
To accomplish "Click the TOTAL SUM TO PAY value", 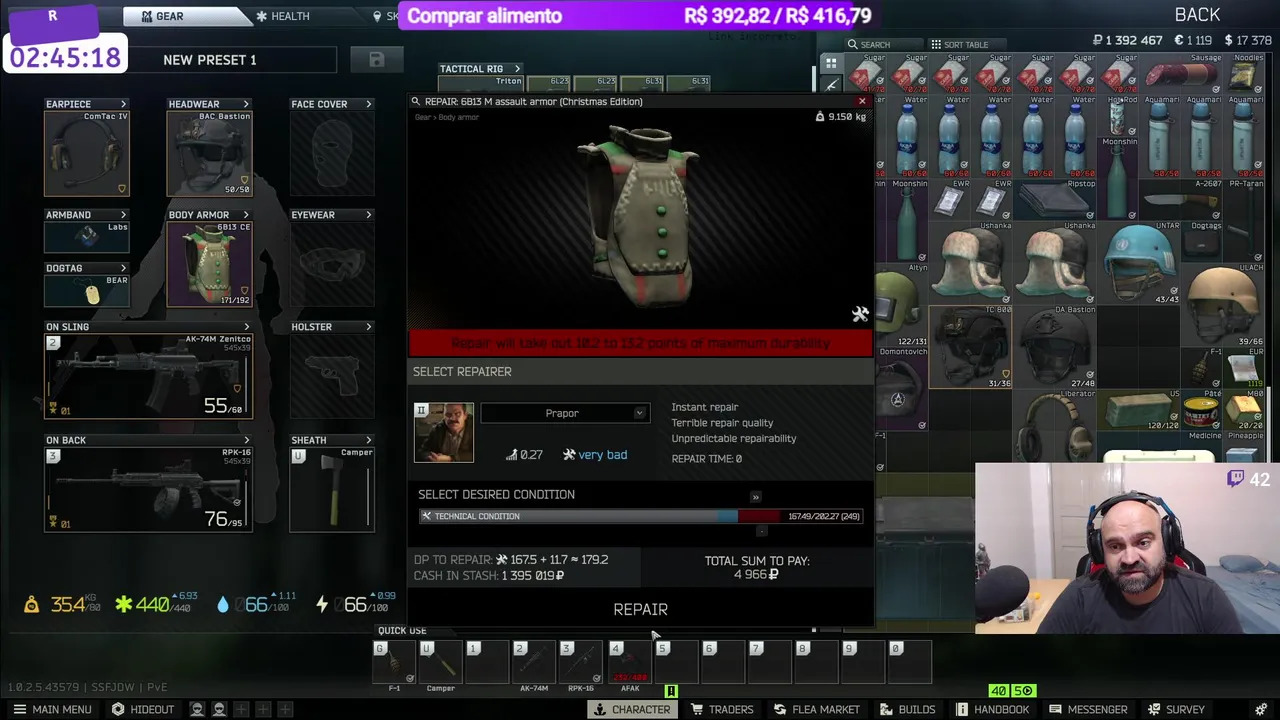I will pyautogui.click(x=757, y=575).
